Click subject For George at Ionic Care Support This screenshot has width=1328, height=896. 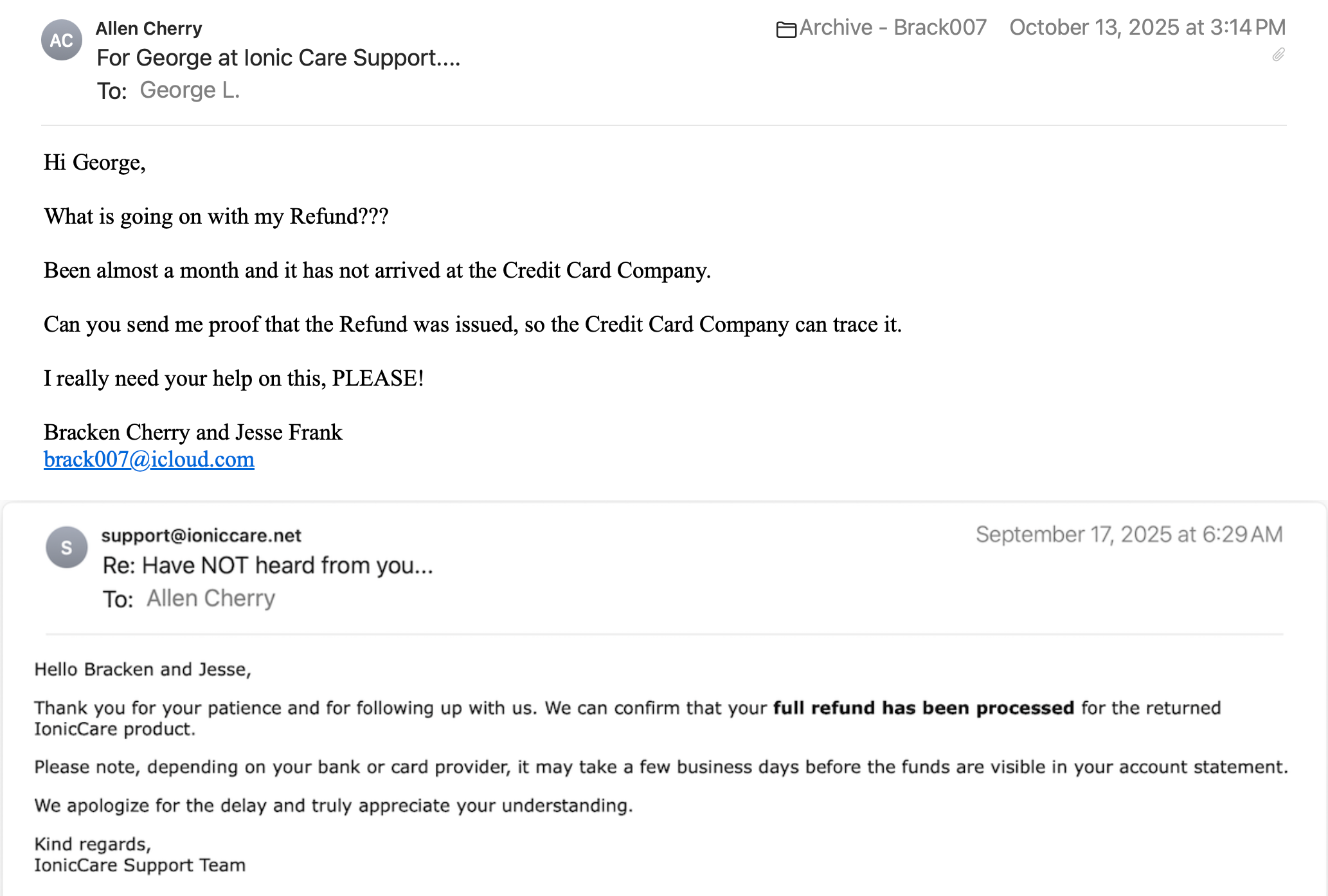click(278, 58)
